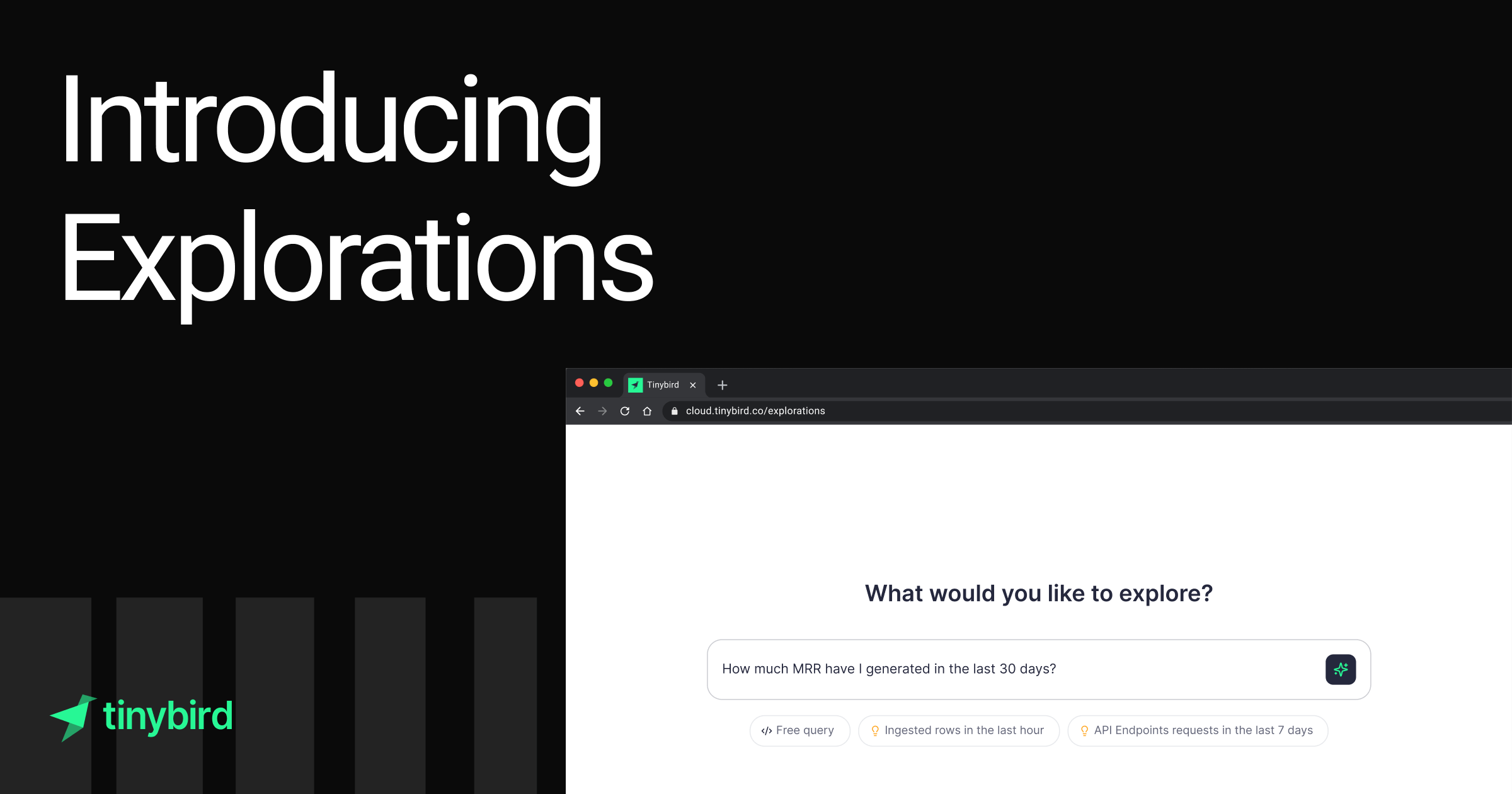The image size is (1512, 794).
Task: Click inside the MRR question input field
Action: [945, 669]
